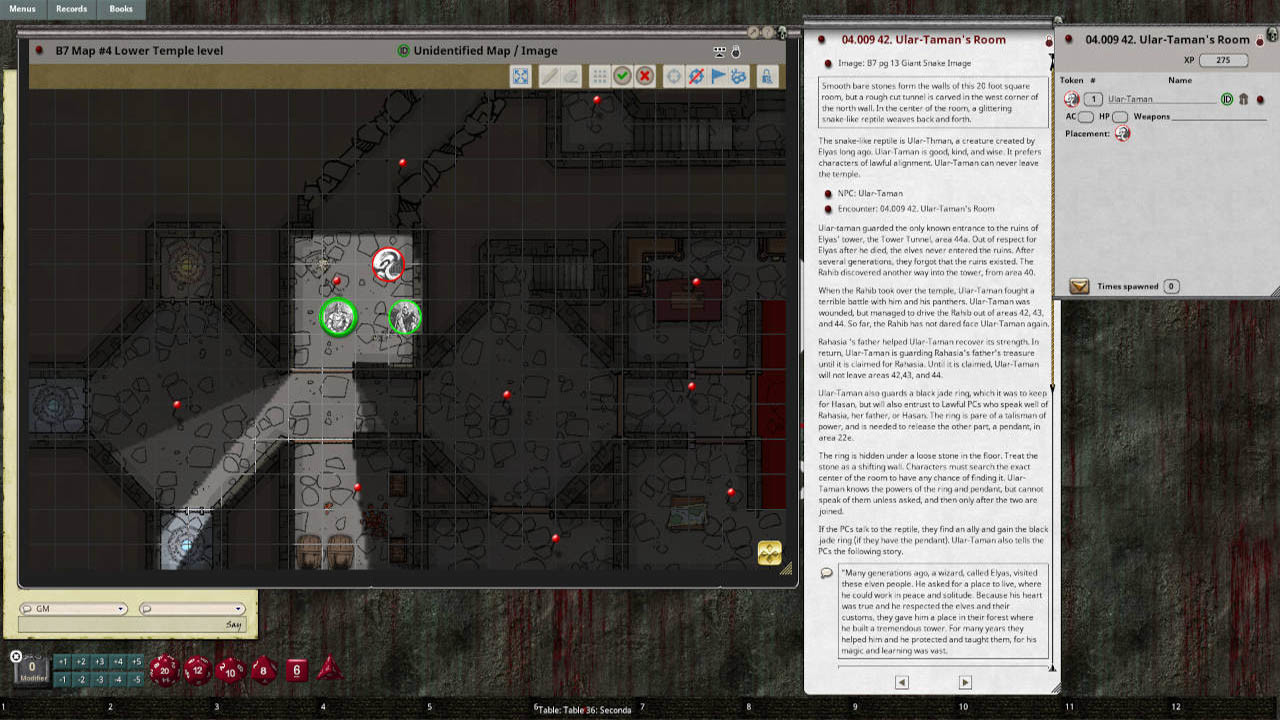This screenshot has width=1280, height=720.
Task: Click the green checkmark approve button on the map toolbar
Action: coord(621,76)
